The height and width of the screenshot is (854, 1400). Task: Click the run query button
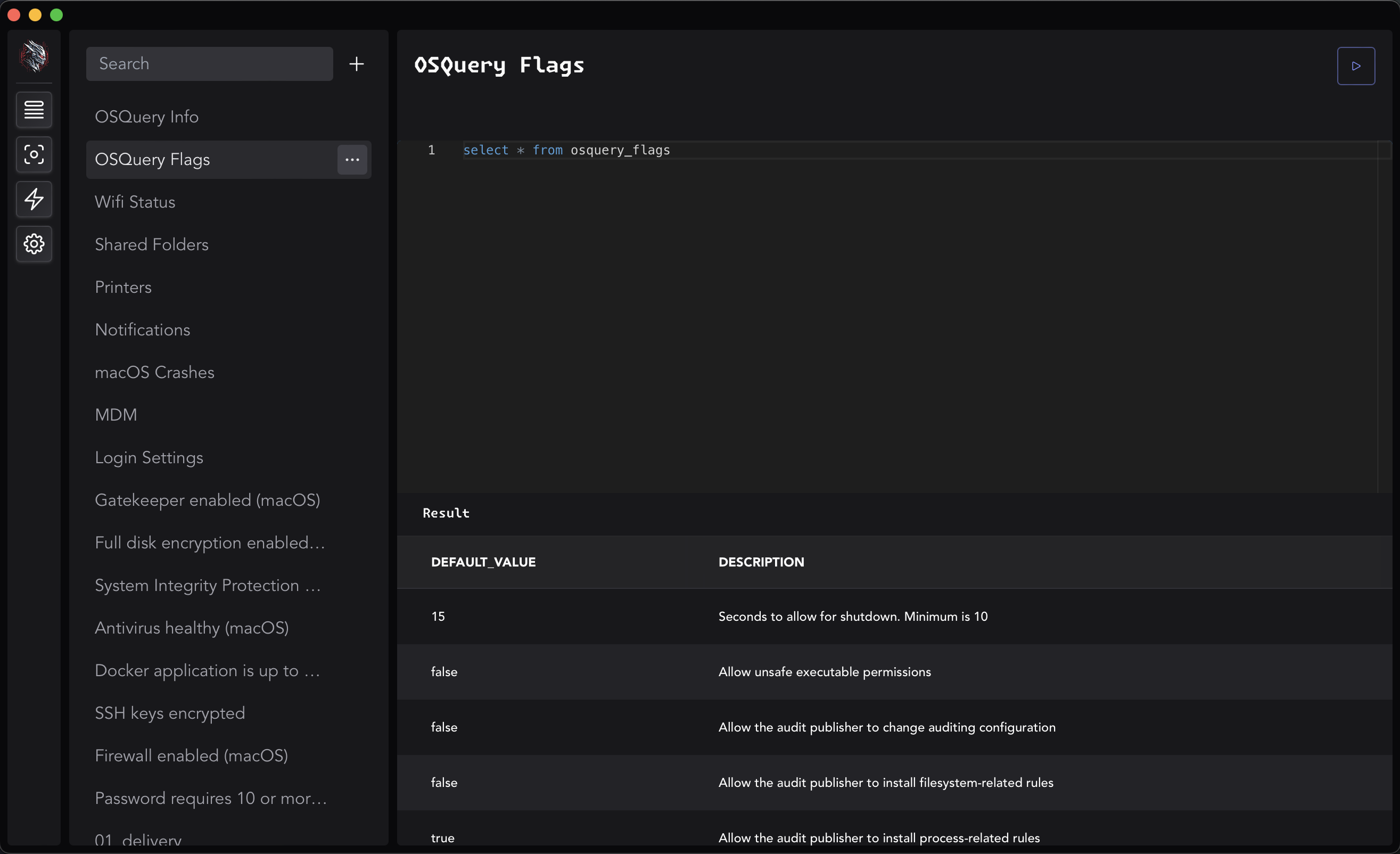pyautogui.click(x=1356, y=65)
